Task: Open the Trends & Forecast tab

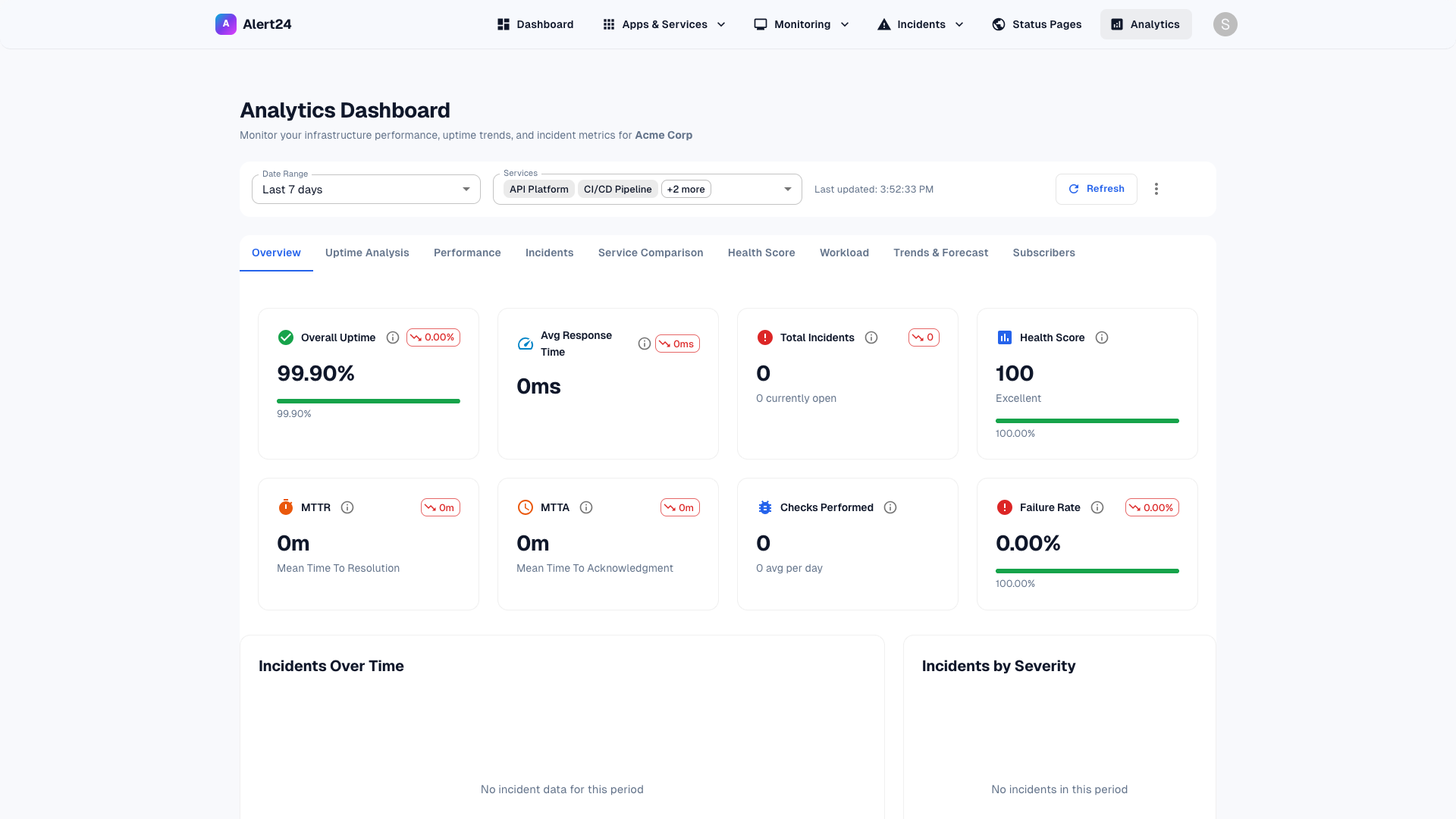Action: click(940, 253)
